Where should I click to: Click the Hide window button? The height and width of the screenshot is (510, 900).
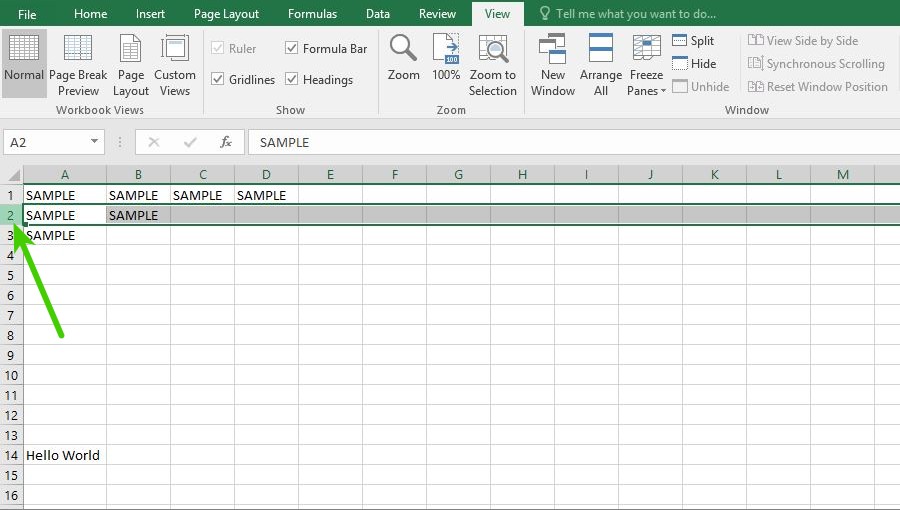click(694, 64)
